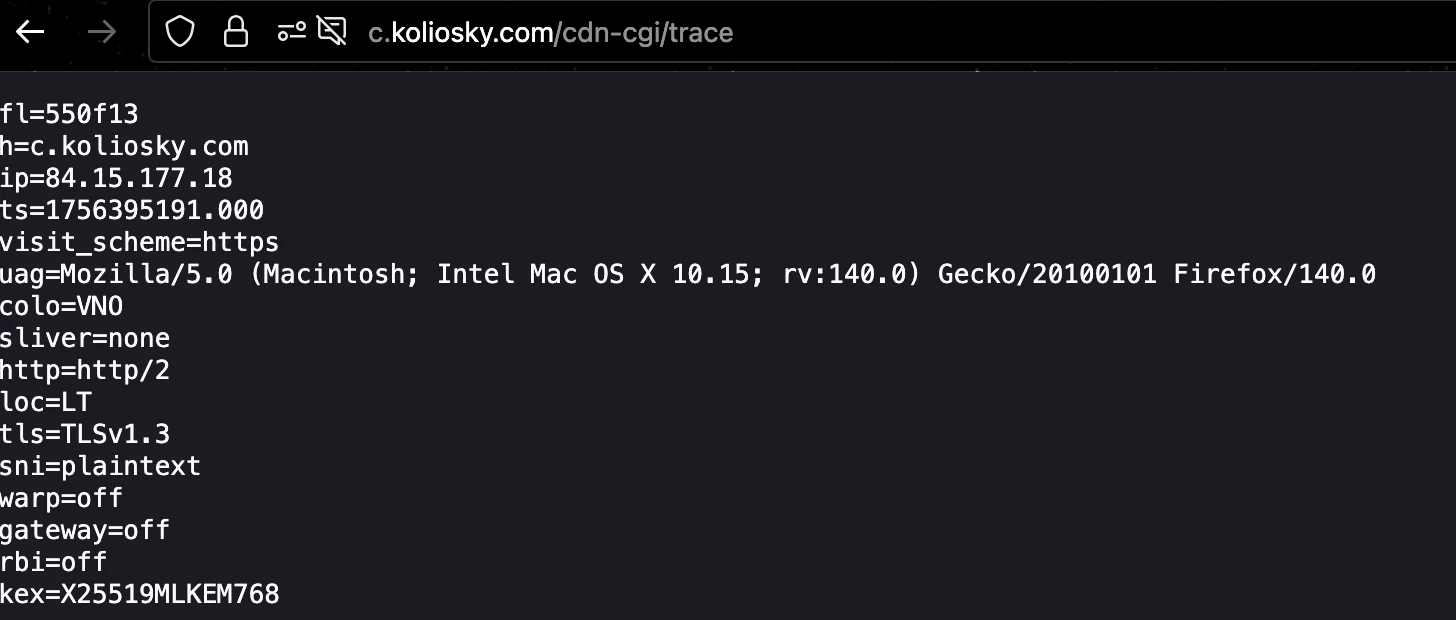Open the tracking protection shield panel
This screenshot has width=1456, height=620.
point(180,32)
